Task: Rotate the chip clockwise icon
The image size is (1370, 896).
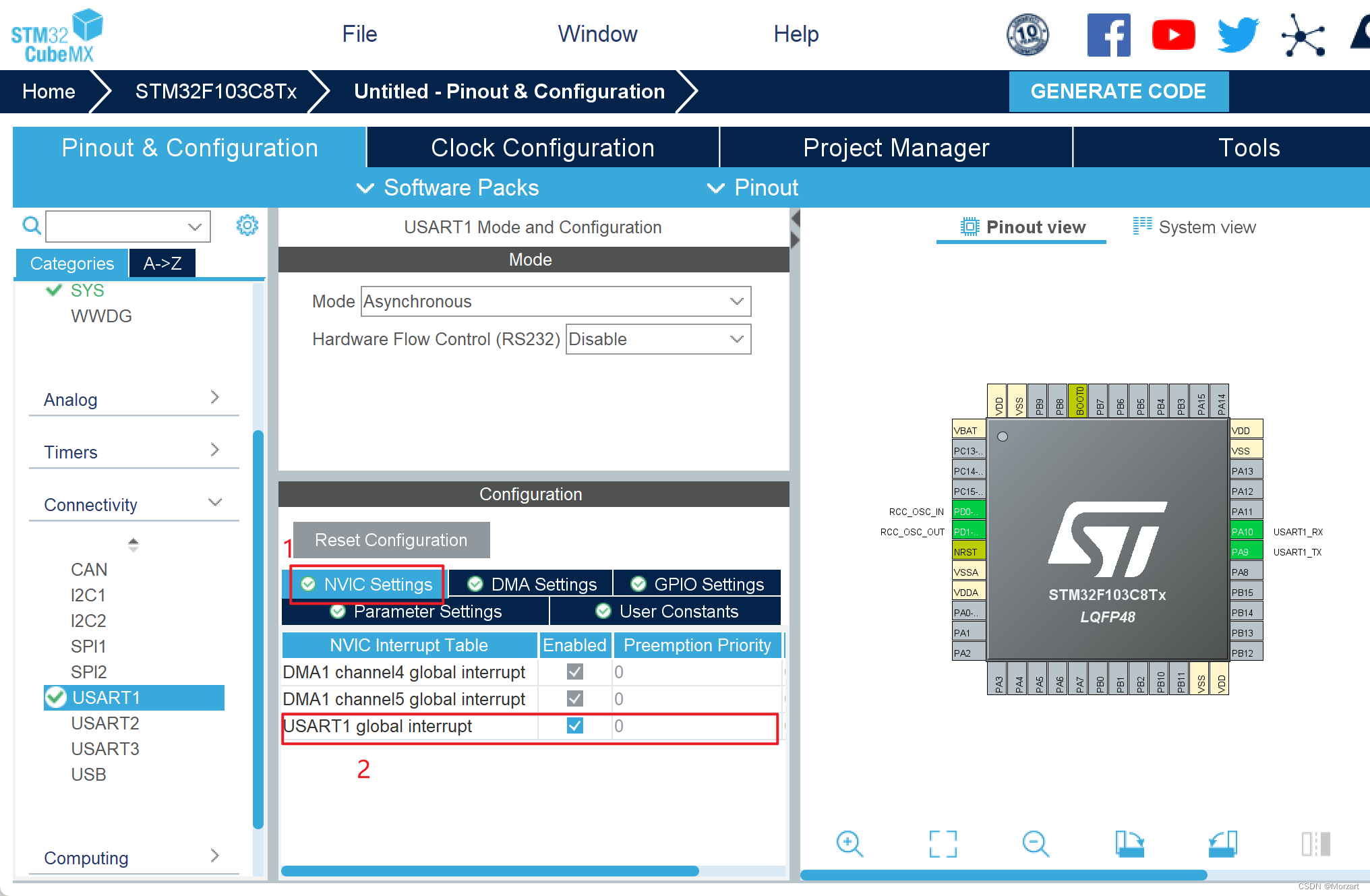Action: click(x=1129, y=843)
